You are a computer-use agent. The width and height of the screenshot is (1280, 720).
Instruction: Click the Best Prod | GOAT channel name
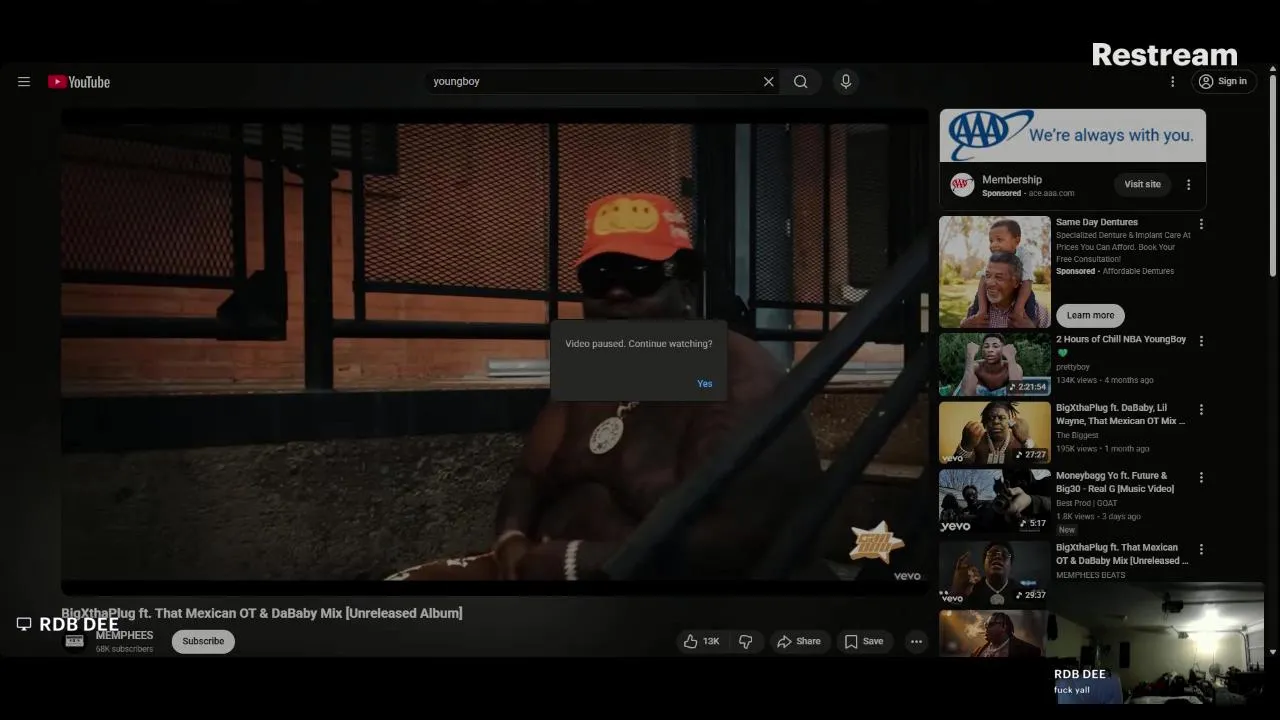(1086, 503)
